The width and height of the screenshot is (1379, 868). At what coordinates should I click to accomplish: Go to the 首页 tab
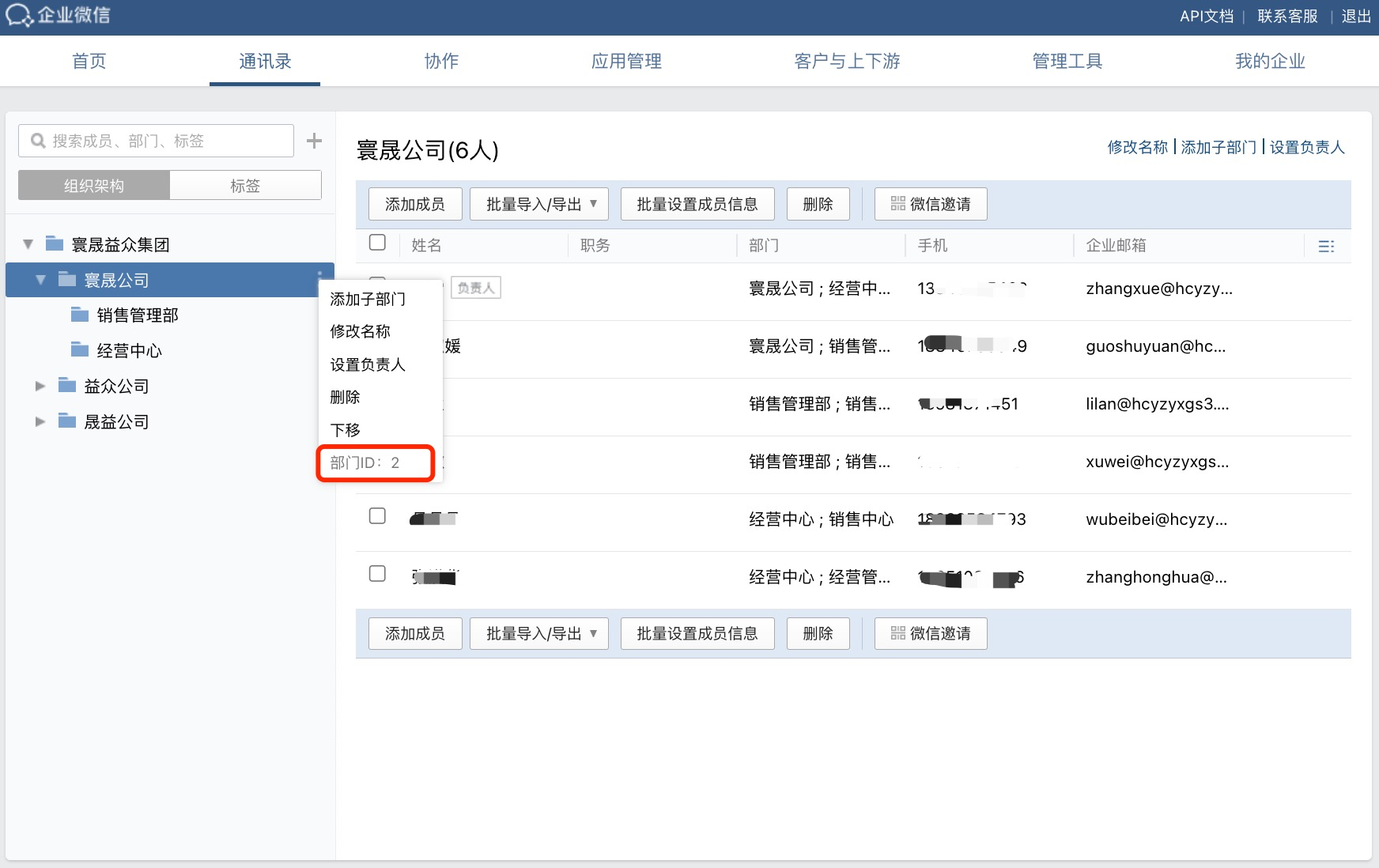pyautogui.click(x=89, y=61)
